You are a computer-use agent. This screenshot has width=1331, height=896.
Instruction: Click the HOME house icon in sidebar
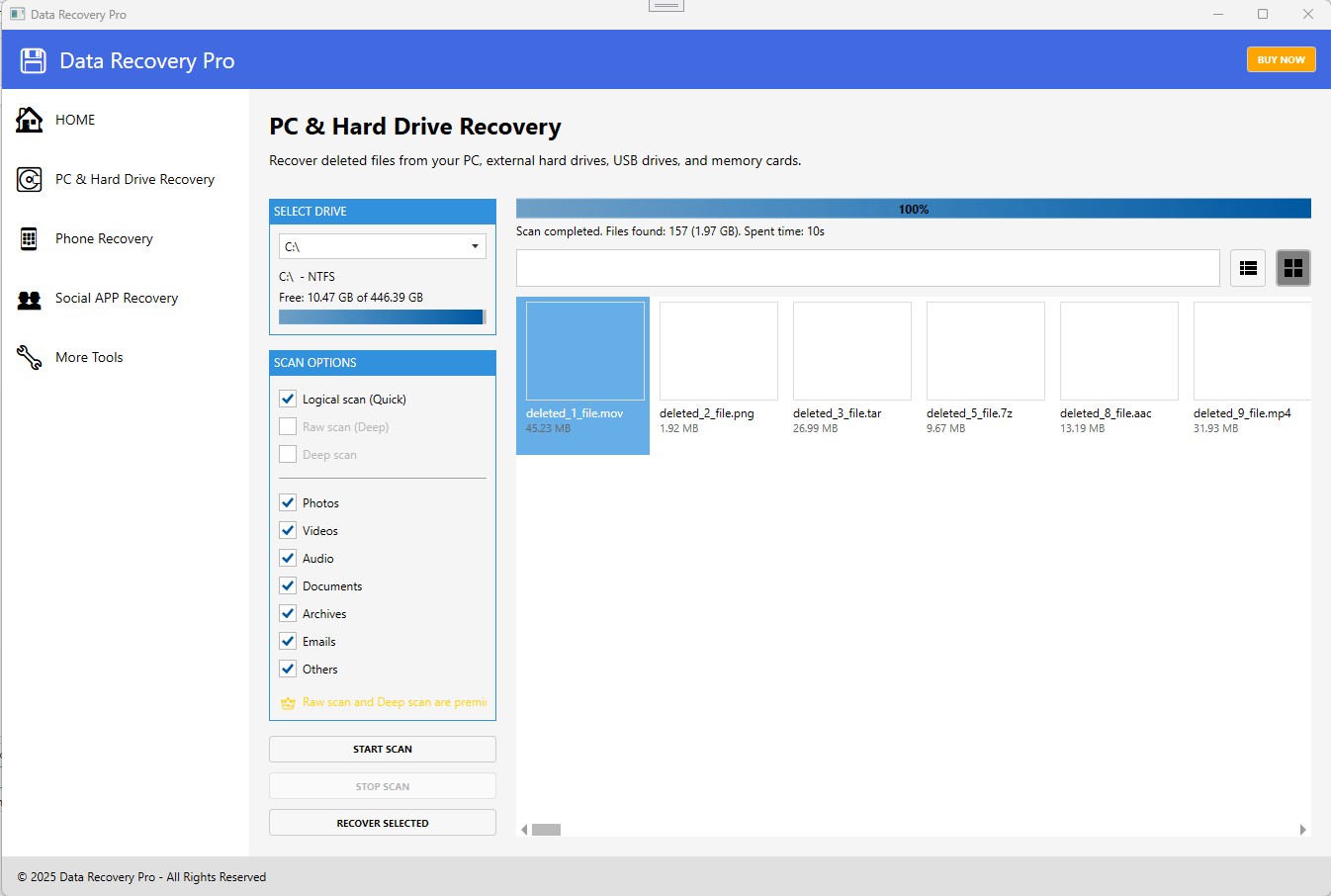click(x=30, y=120)
